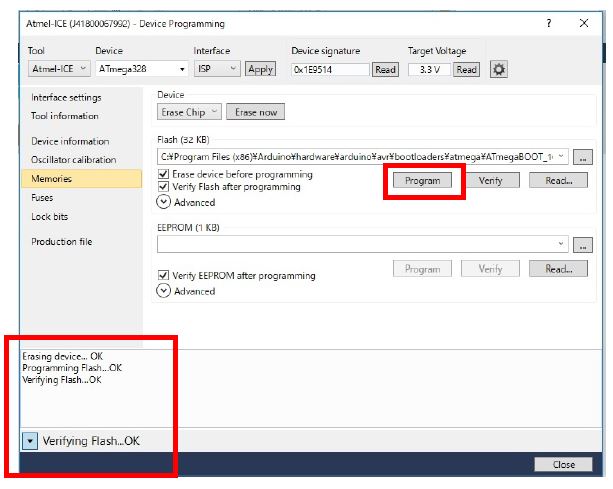Open the gear settings icon
The image size is (613, 489).
(498, 69)
